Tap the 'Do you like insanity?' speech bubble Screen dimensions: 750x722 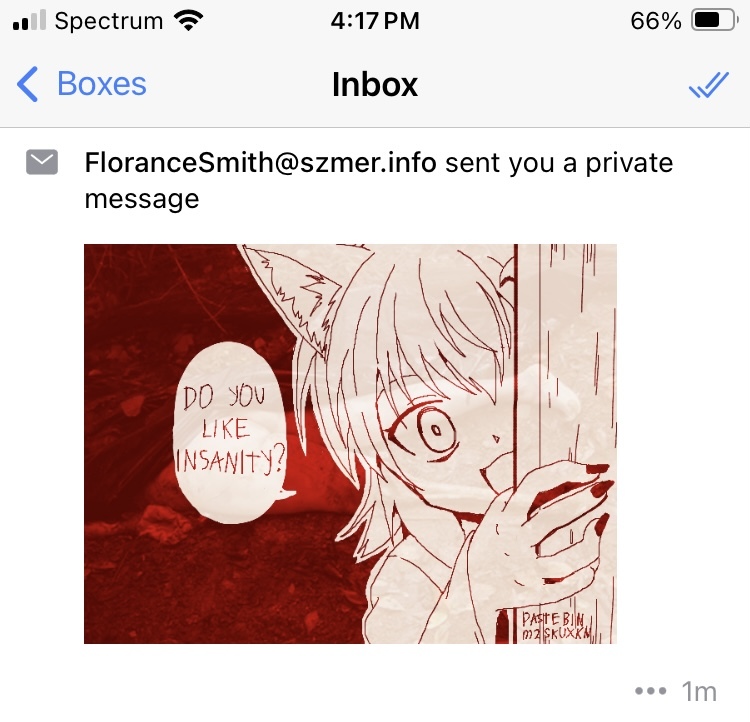click(x=231, y=433)
